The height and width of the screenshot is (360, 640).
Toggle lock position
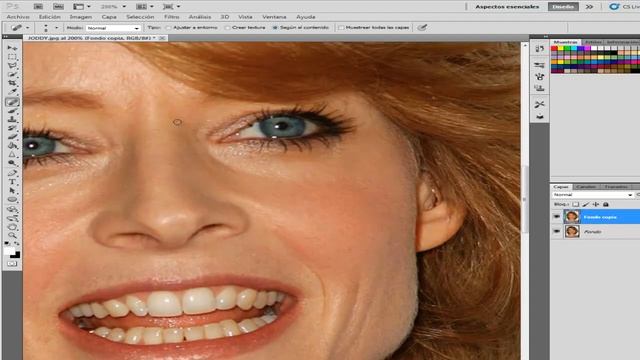click(x=596, y=204)
